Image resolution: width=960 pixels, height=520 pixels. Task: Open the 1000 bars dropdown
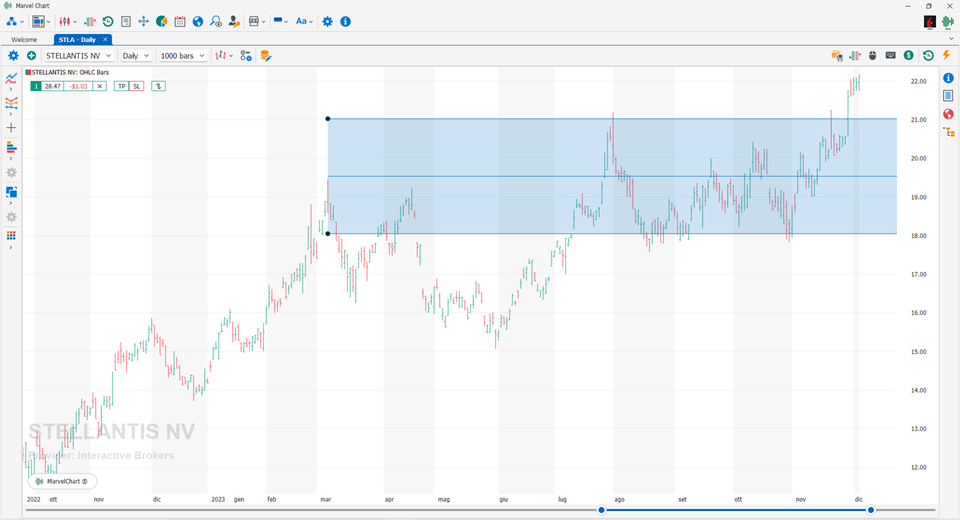[182, 56]
